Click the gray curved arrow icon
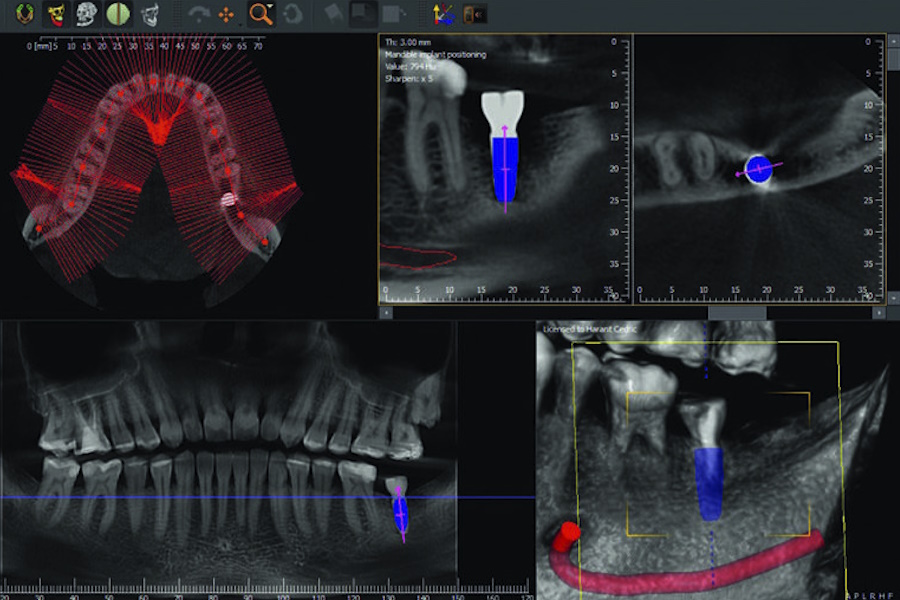 [x=198, y=14]
